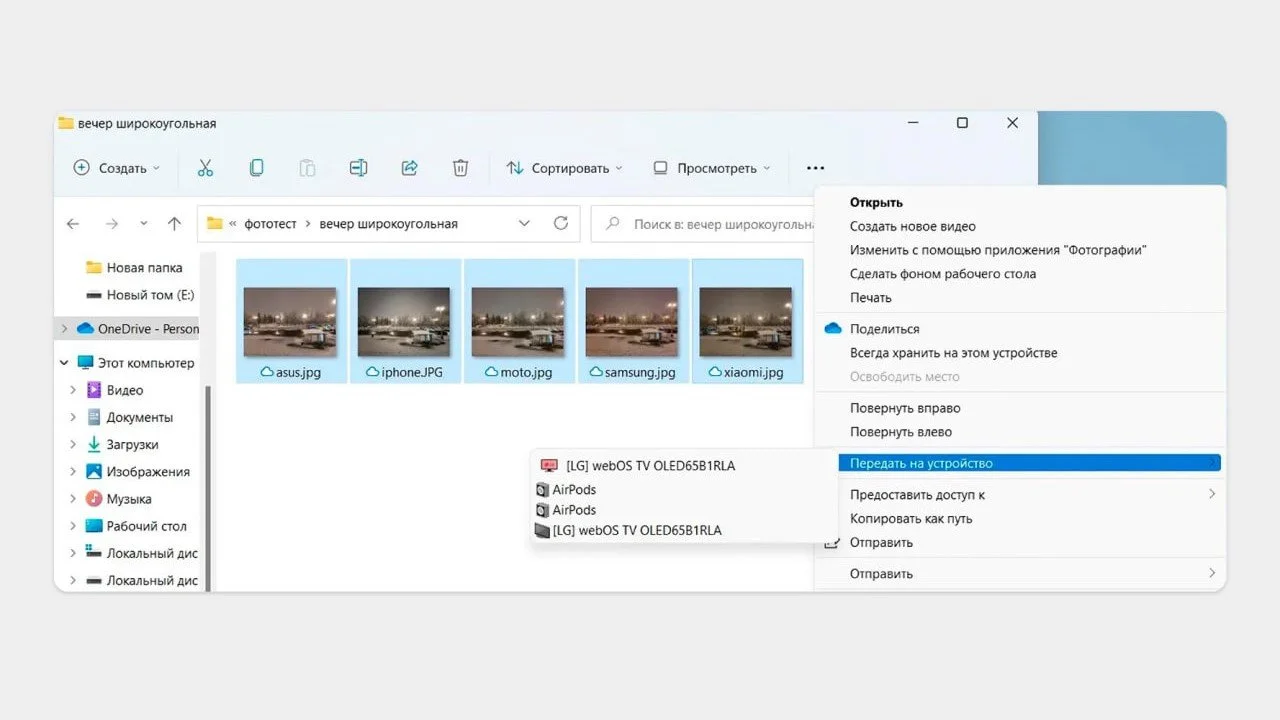
Task: Select the iphone.JPG thumbnail
Action: [405, 321]
